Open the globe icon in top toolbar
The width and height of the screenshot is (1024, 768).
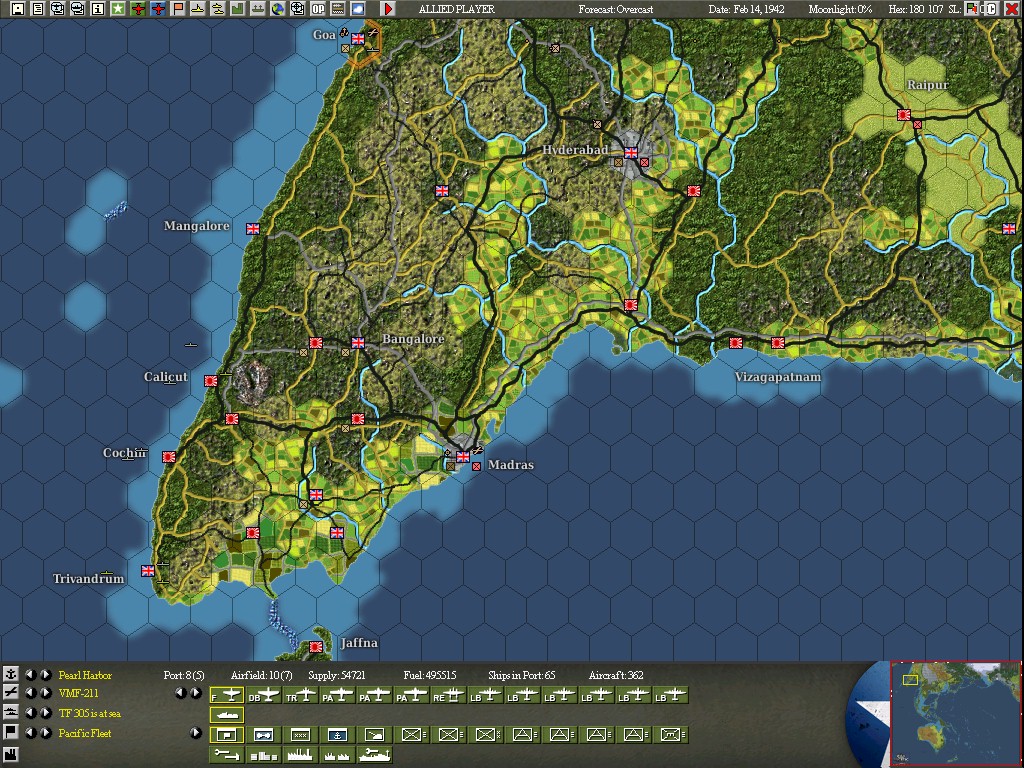(278, 8)
